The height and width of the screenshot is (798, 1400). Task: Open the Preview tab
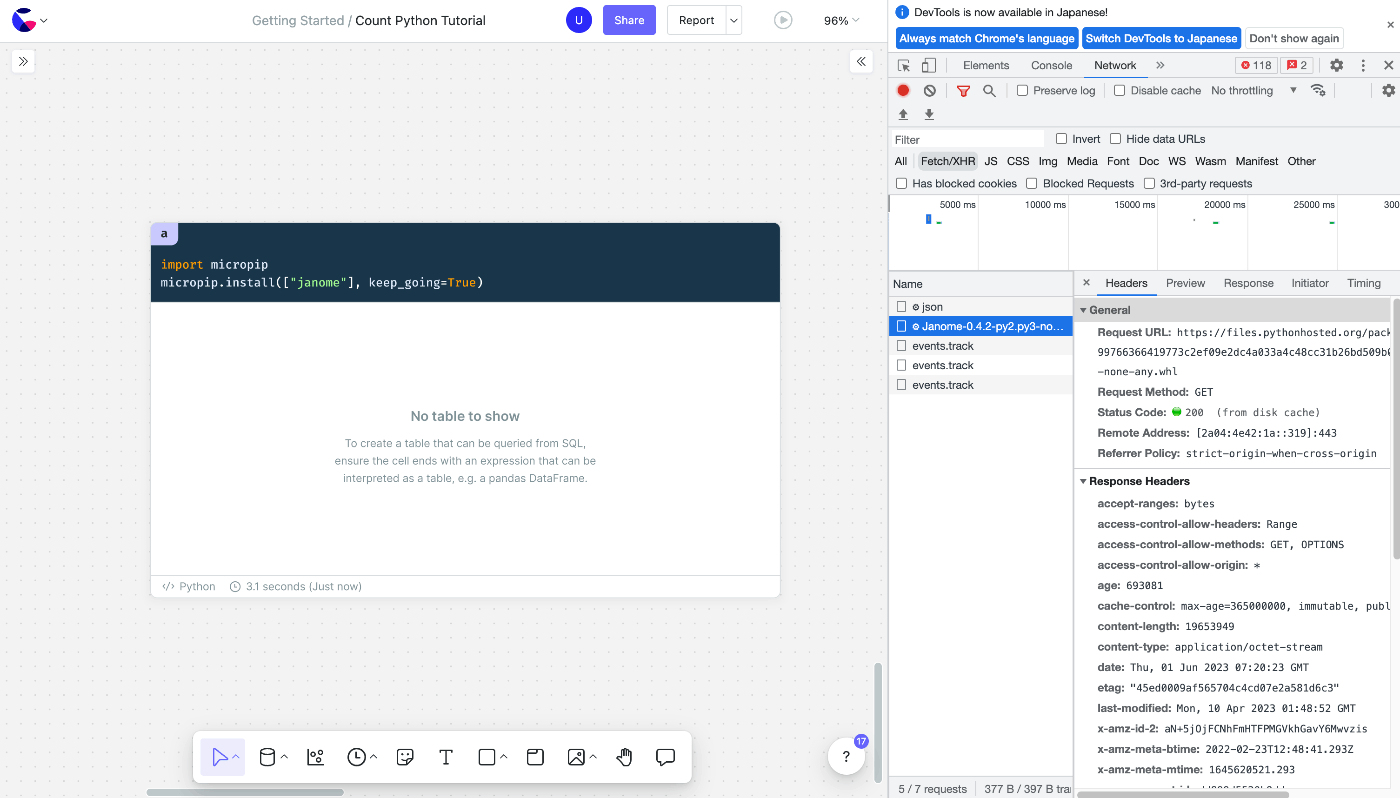(1186, 283)
